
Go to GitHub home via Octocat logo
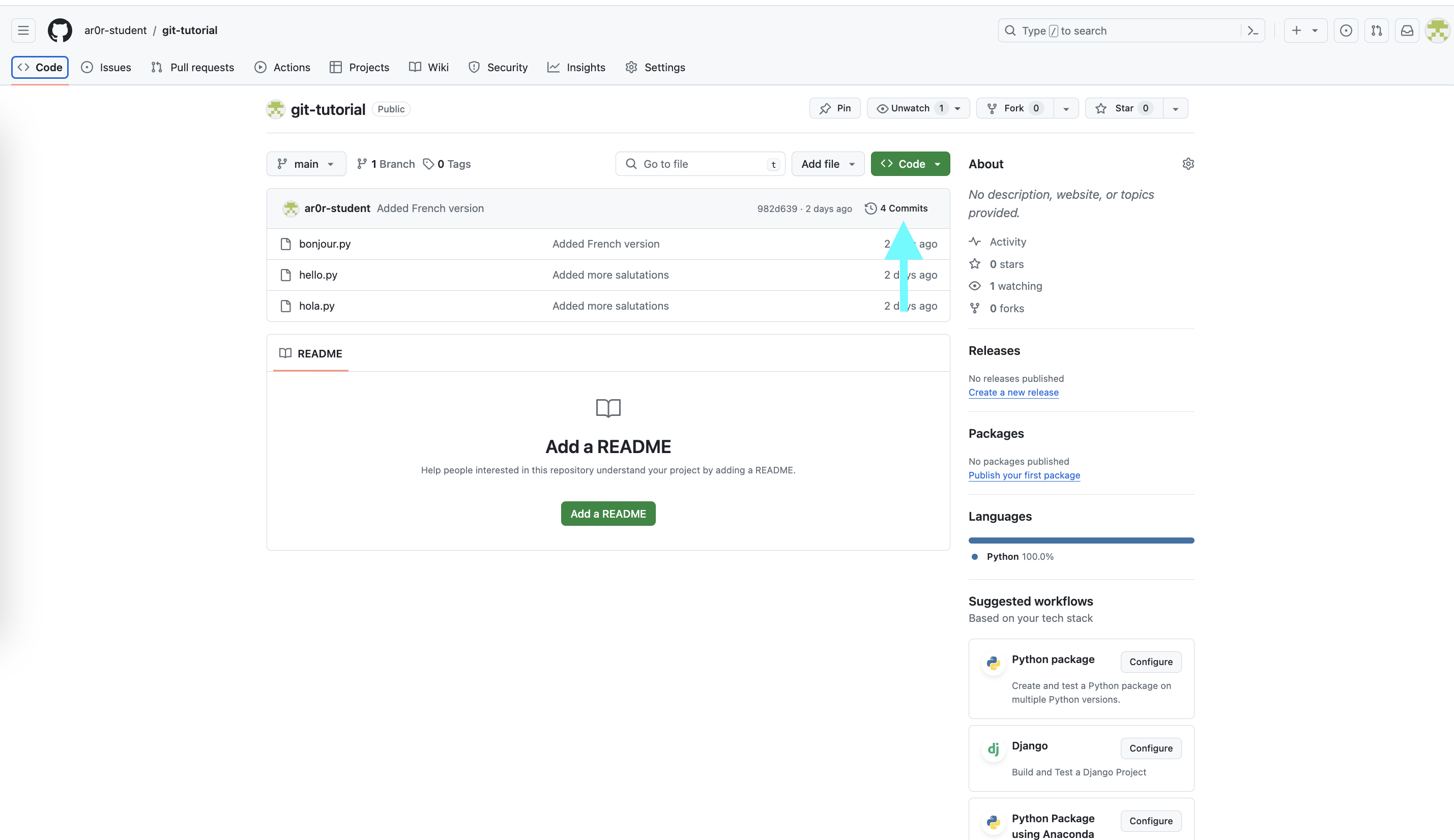click(60, 31)
